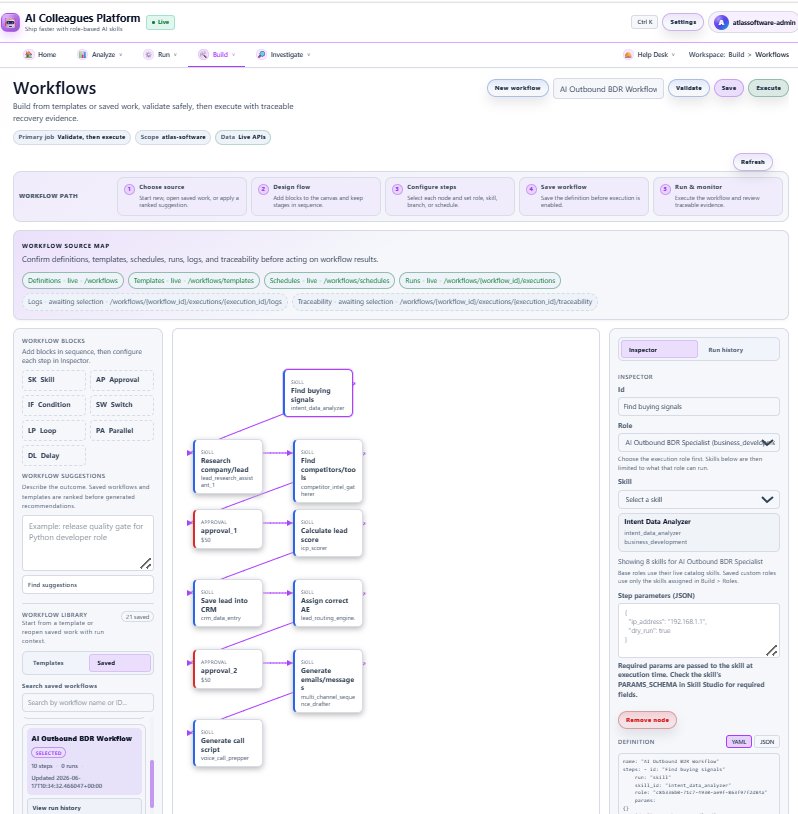The image size is (798, 814).
Task: Click Find suggestions button
Action: click(88, 585)
